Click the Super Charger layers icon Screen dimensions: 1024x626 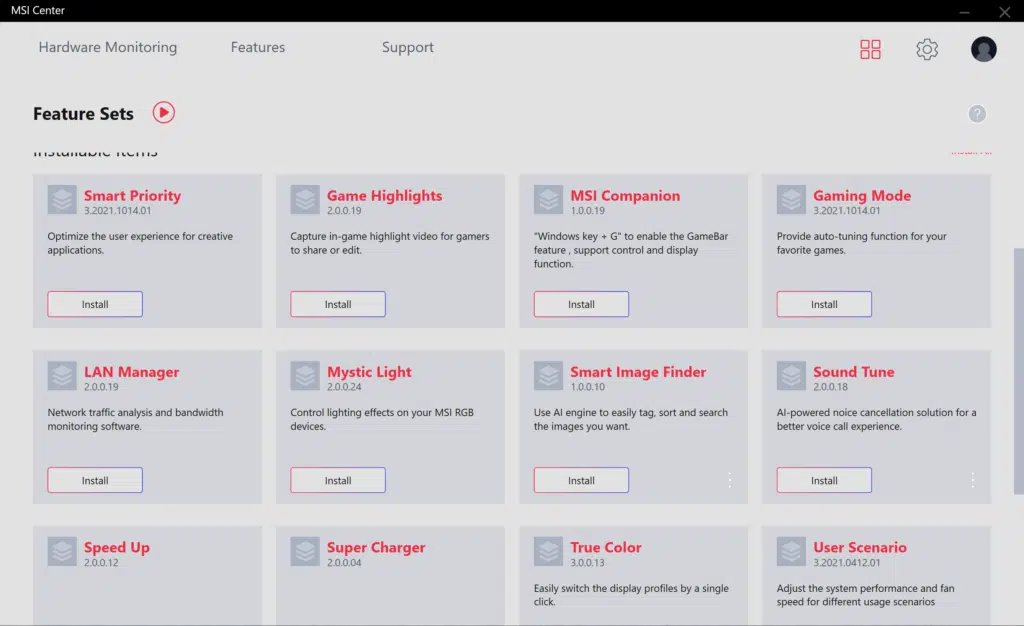coord(305,552)
